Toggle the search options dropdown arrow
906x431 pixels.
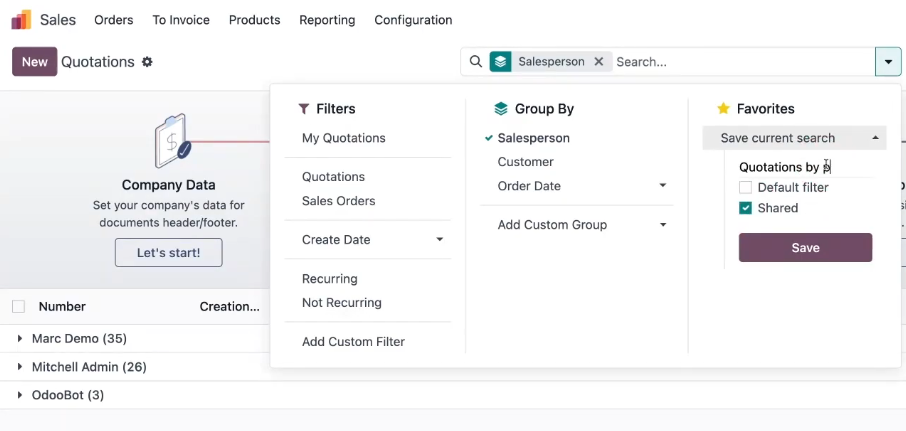[x=888, y=62]
